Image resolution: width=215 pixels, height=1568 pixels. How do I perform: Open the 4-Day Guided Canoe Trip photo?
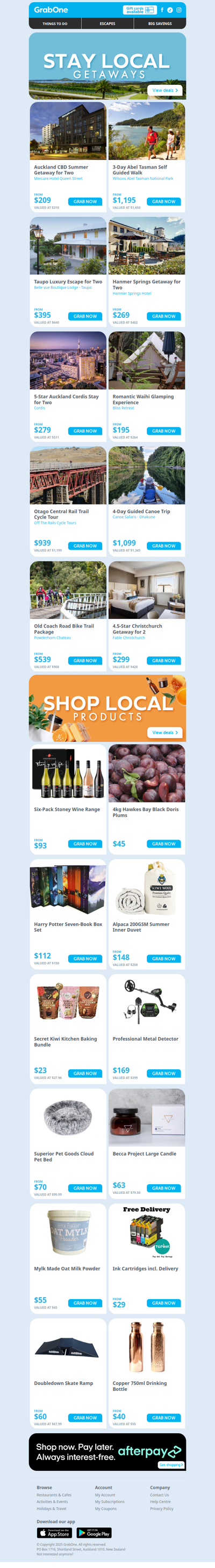147,475
